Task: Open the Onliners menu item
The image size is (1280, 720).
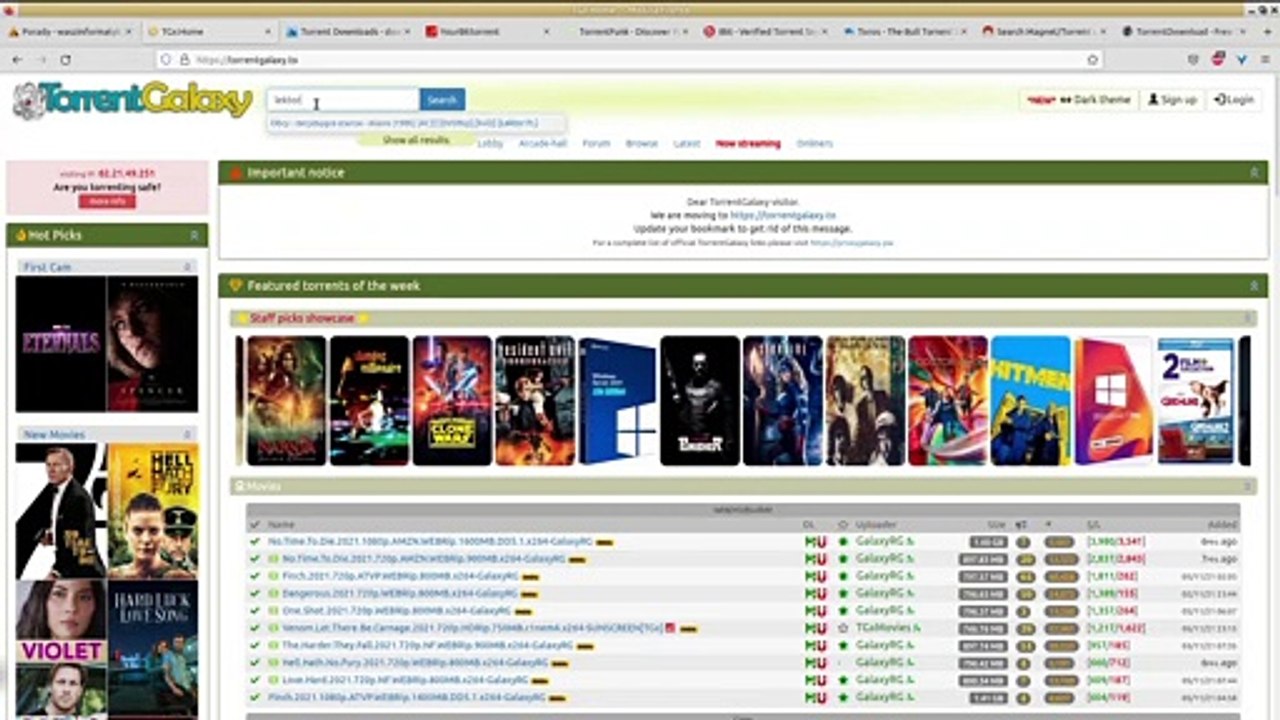Action: click(815, 143)
